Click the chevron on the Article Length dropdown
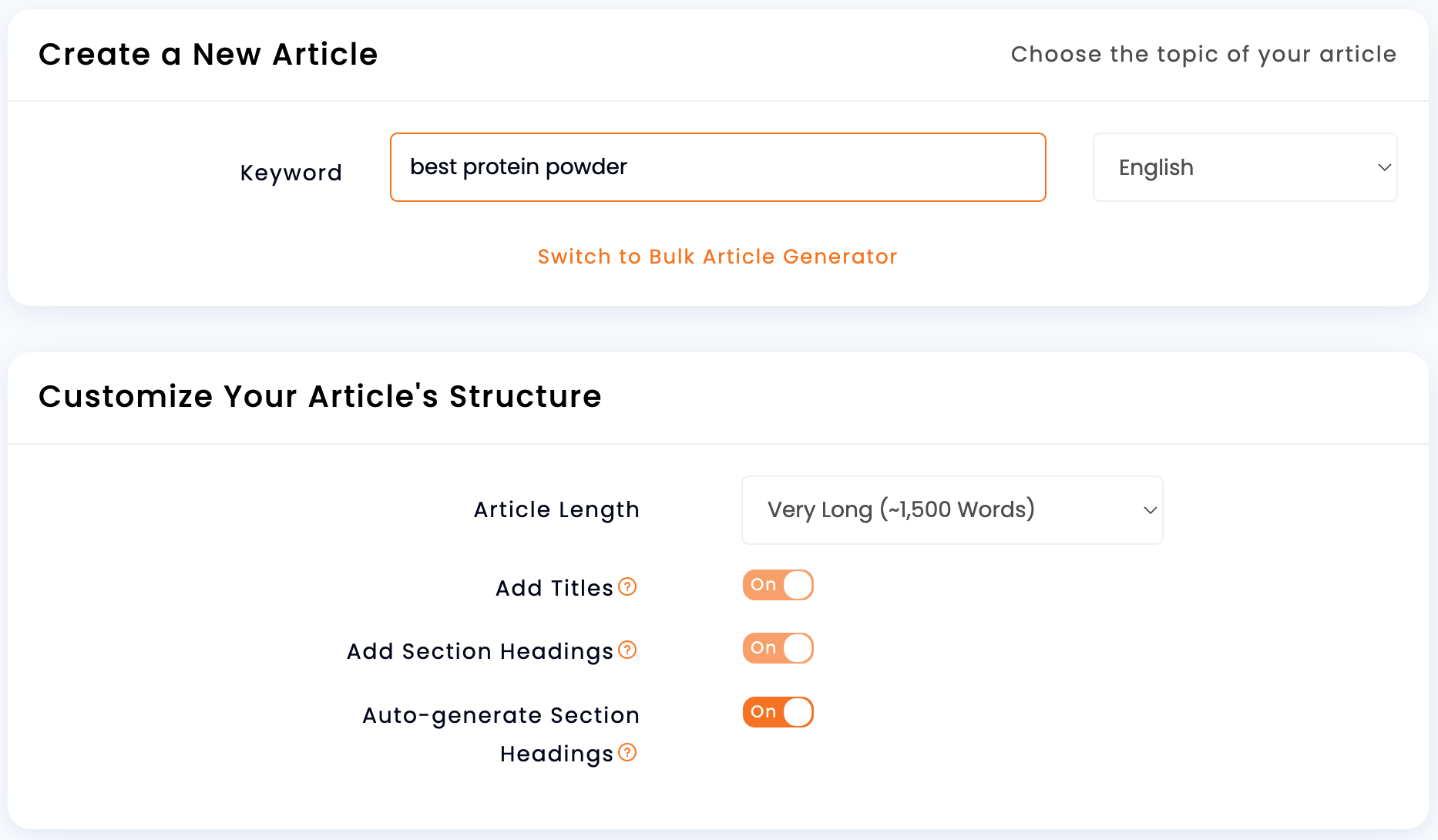 pos(1149,509)
